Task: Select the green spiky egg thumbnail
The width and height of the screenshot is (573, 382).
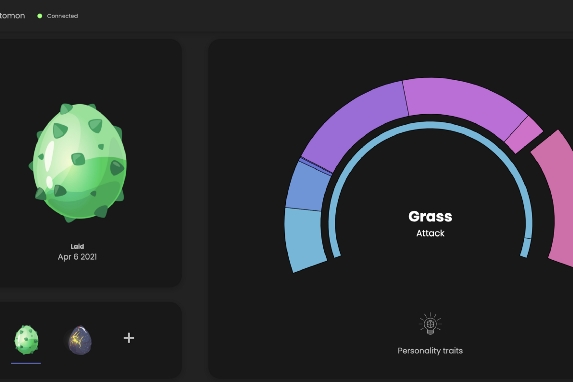Action: click(x=26, y=340)
